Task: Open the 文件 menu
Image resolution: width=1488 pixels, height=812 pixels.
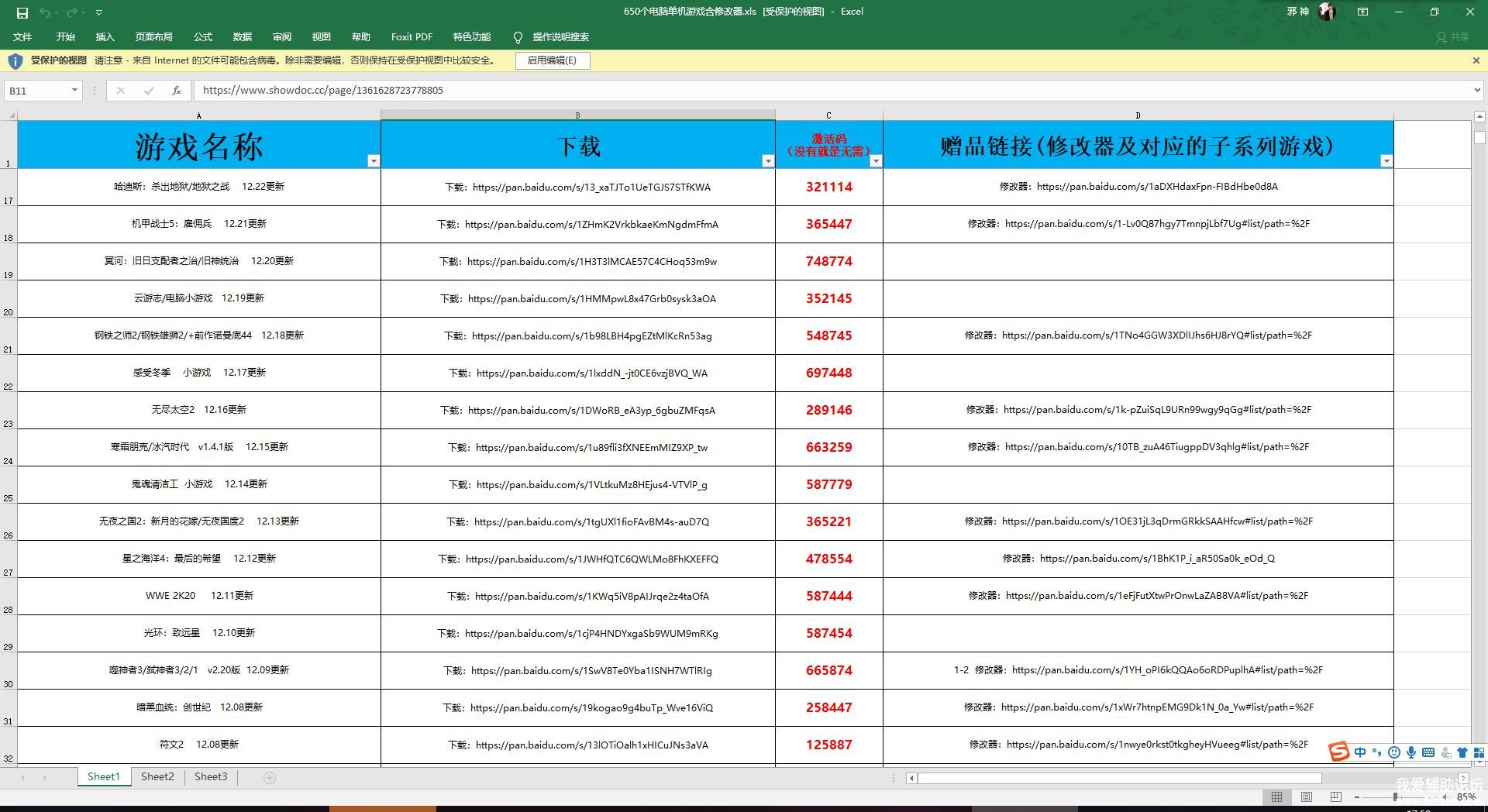Action: 22,36
